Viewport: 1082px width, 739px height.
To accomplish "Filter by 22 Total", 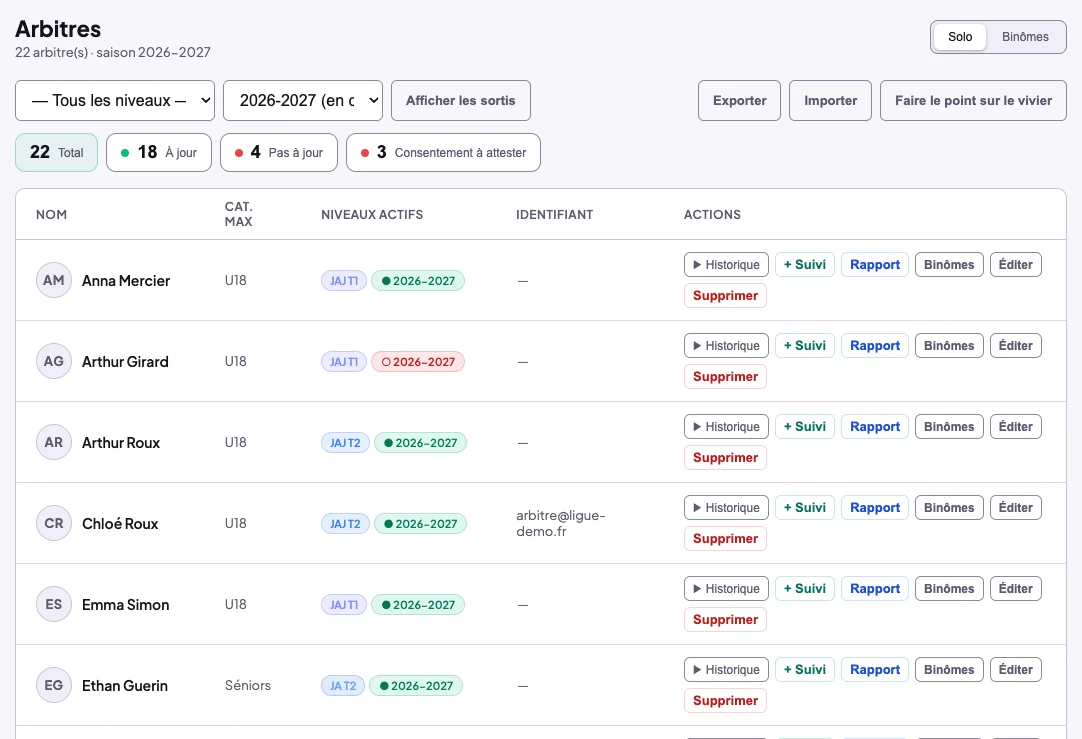I will (57, 152).
